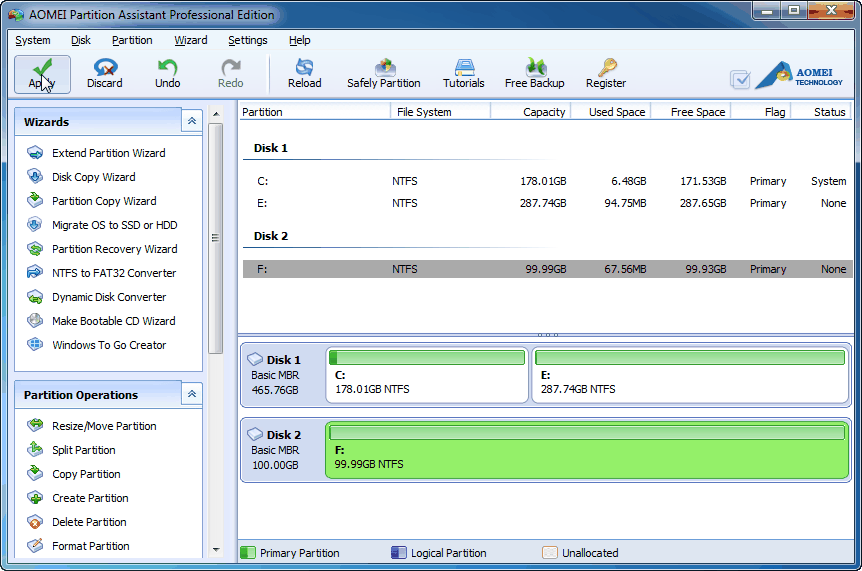Screen dimensions: 862x571
Task: Click Unallocated legend color swatch
Action: click(550, 552)
